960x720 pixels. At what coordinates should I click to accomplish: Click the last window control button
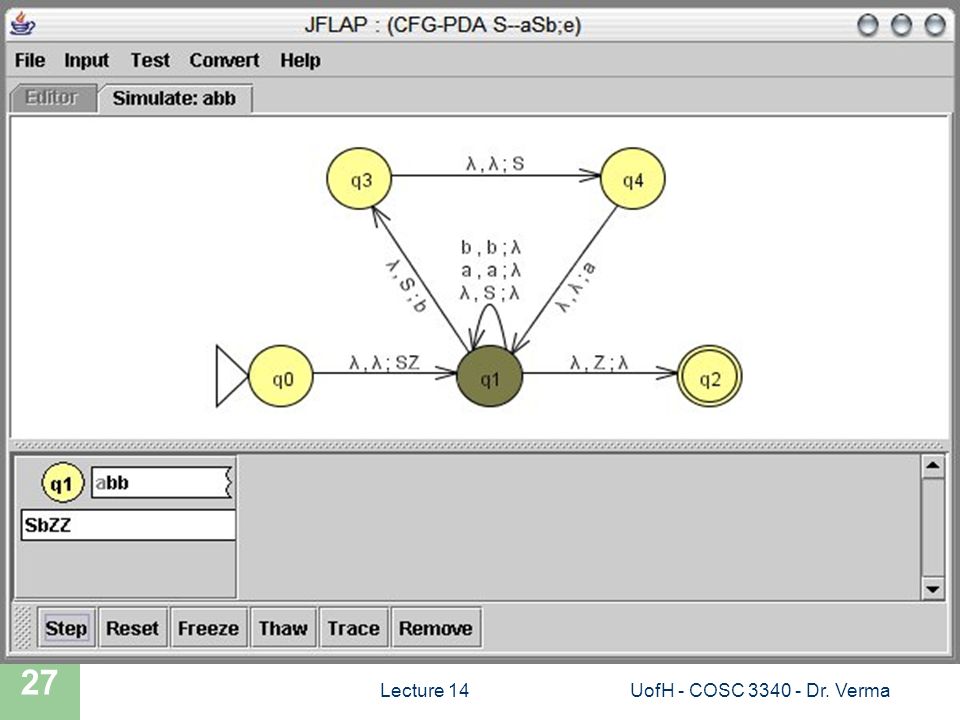coord(935,25)
